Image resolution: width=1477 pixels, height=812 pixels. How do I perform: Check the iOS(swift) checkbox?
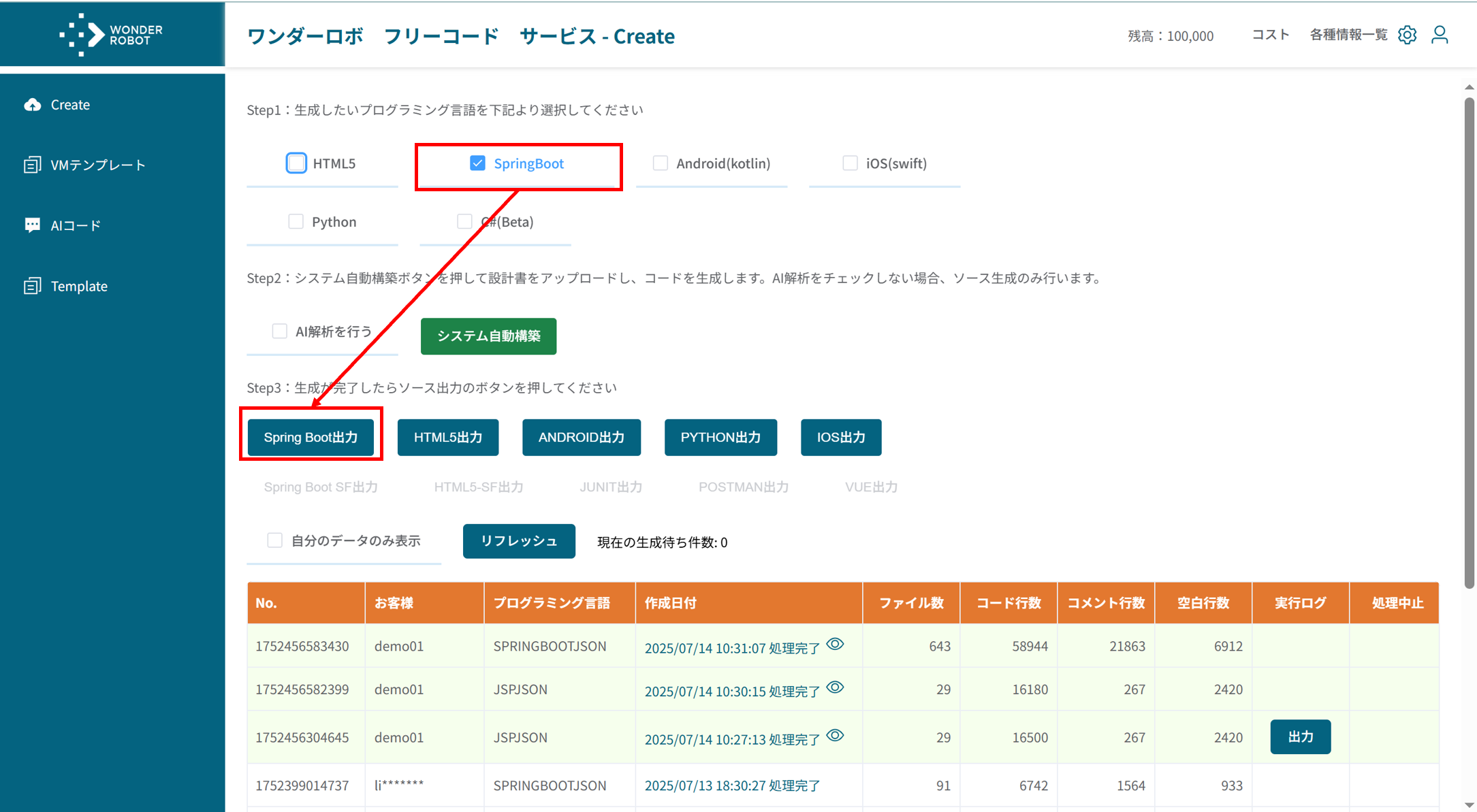(x=850, y=163)
